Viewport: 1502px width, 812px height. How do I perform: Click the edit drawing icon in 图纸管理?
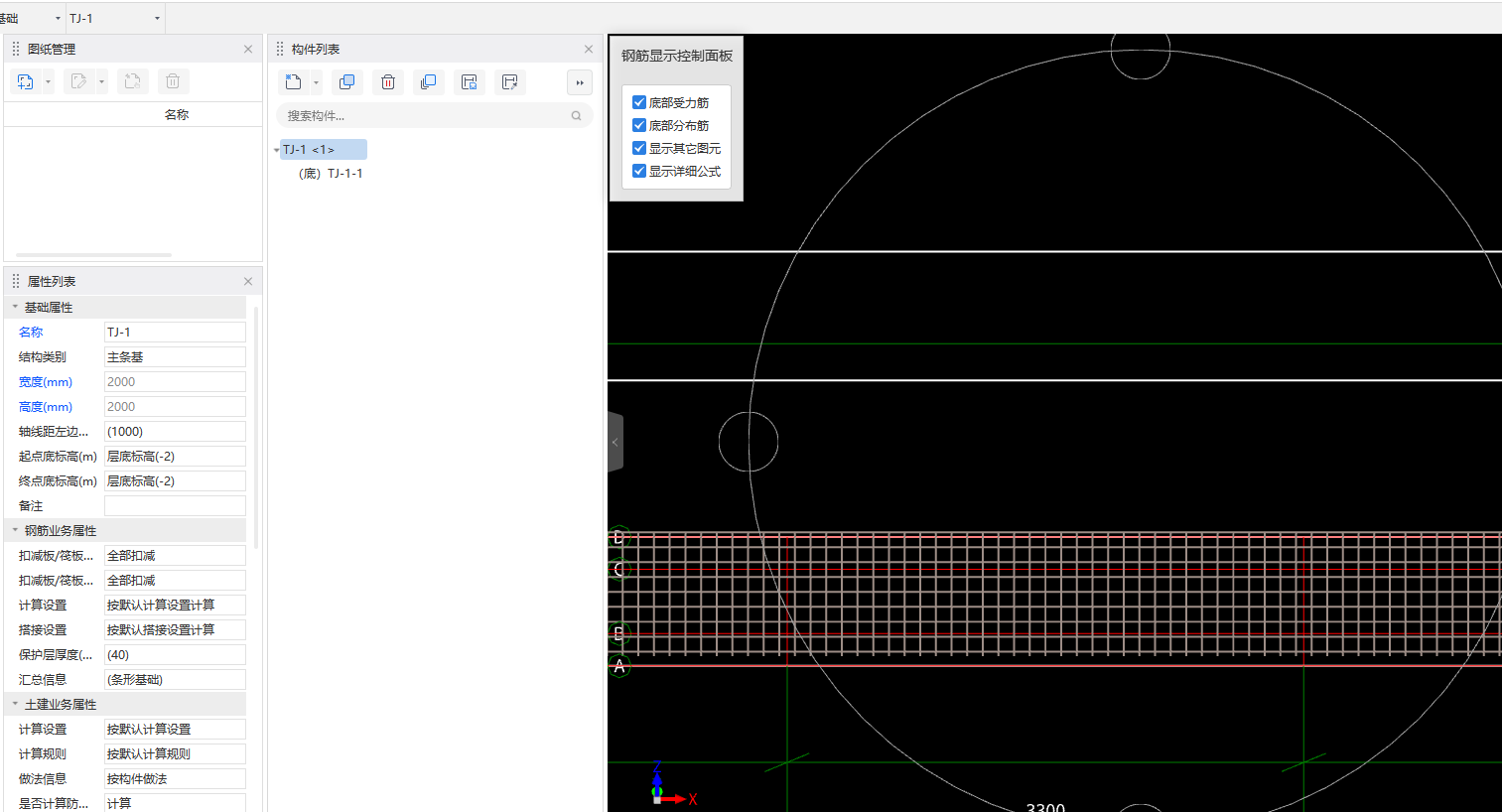pyautogui.click(x=79, y=81)
